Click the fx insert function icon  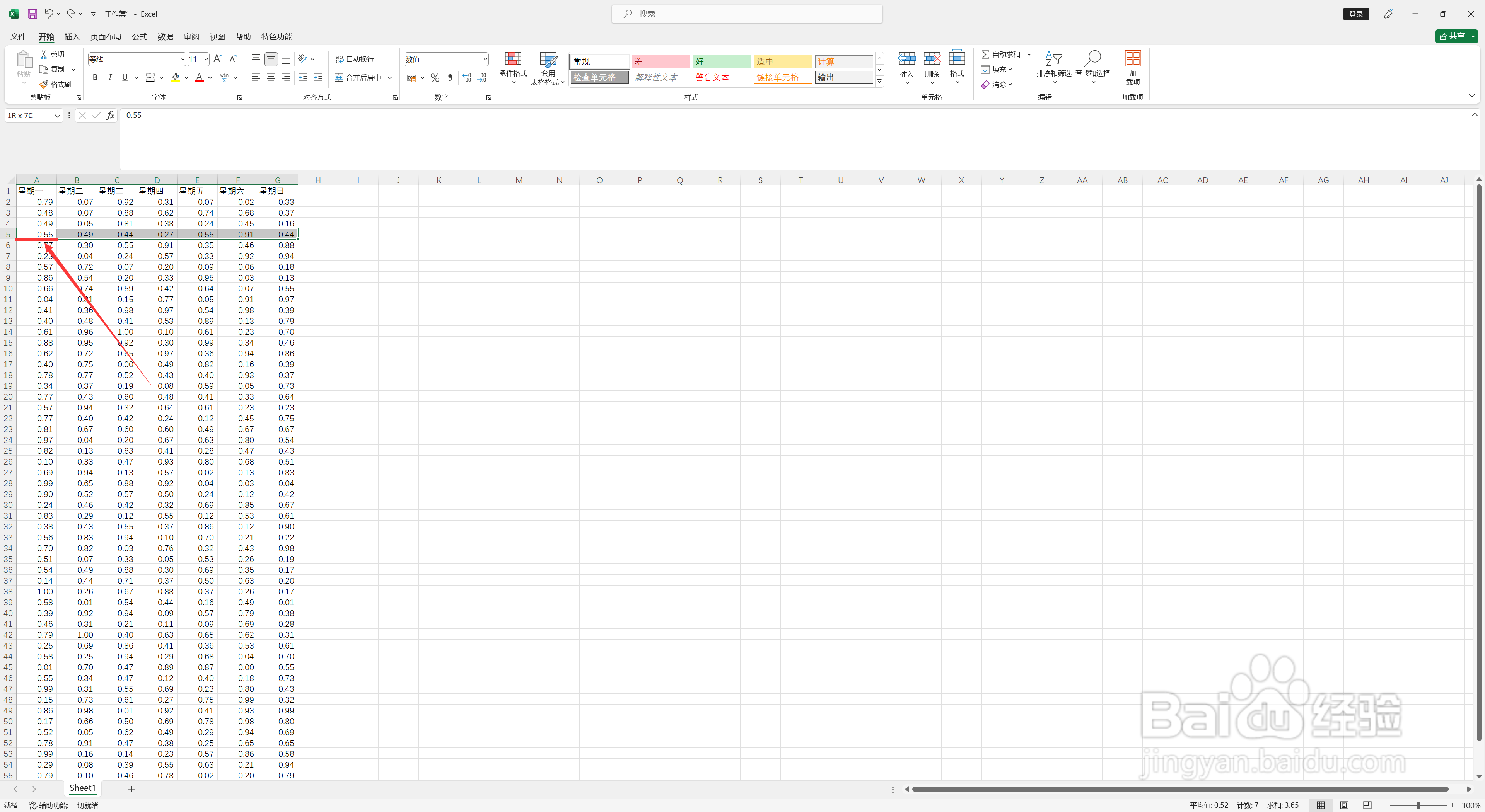[x=111, y=115]
